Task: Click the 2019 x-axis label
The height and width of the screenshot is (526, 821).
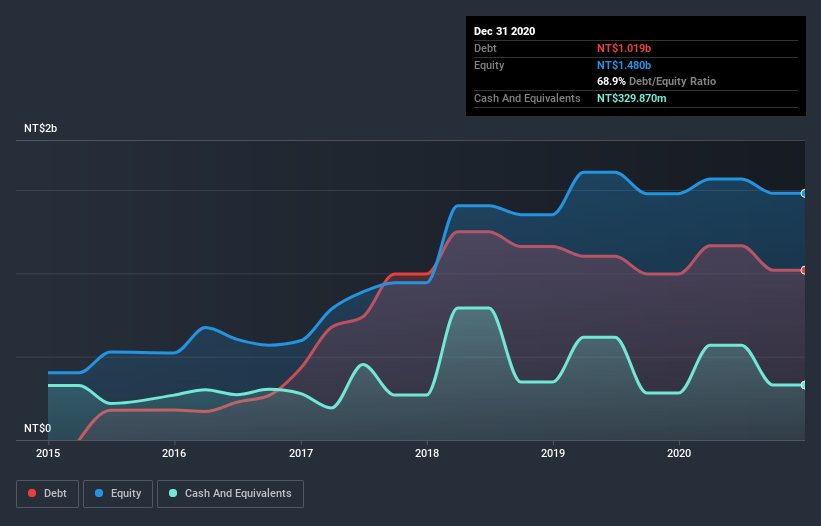Action: point(553,453)
